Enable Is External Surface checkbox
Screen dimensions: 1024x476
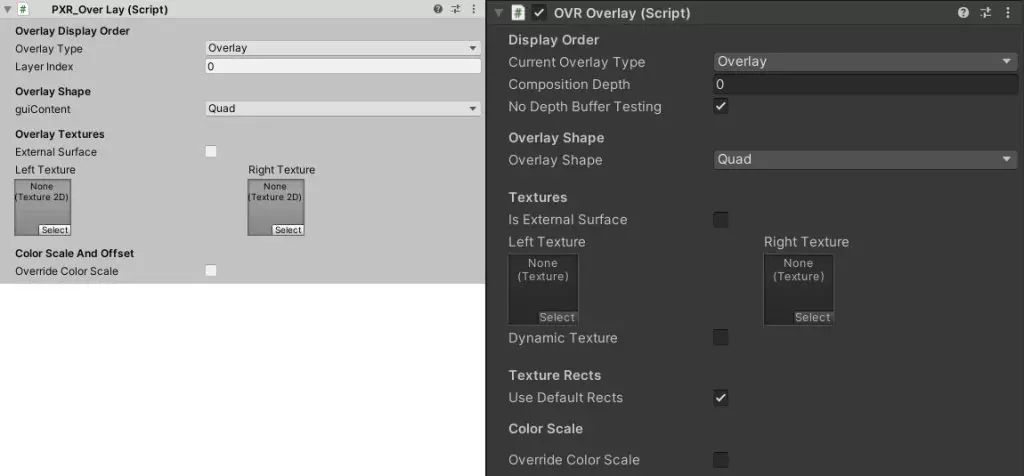point(720,219)
